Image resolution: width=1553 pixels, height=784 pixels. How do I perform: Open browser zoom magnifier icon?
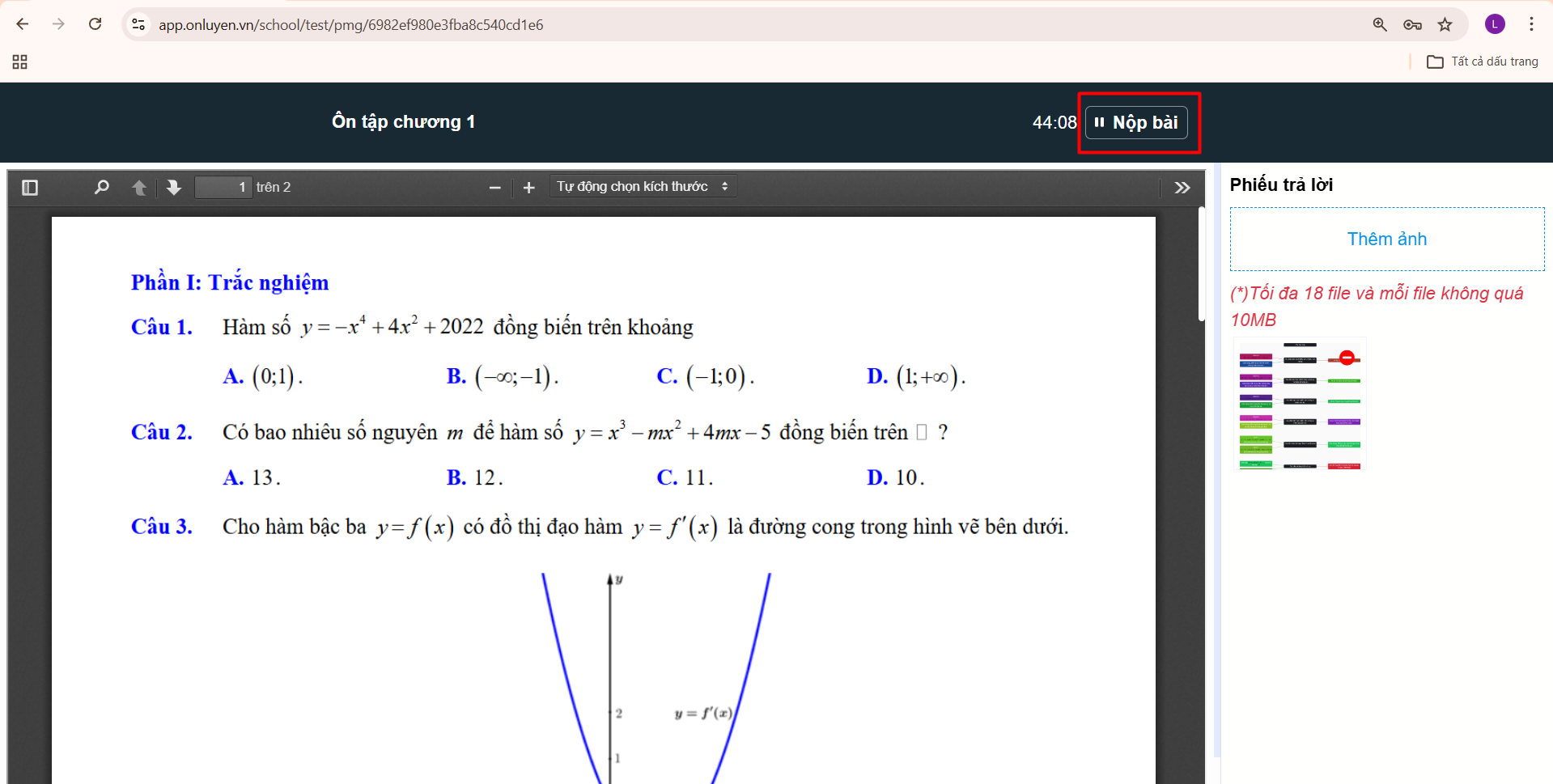pos(1380,24)
